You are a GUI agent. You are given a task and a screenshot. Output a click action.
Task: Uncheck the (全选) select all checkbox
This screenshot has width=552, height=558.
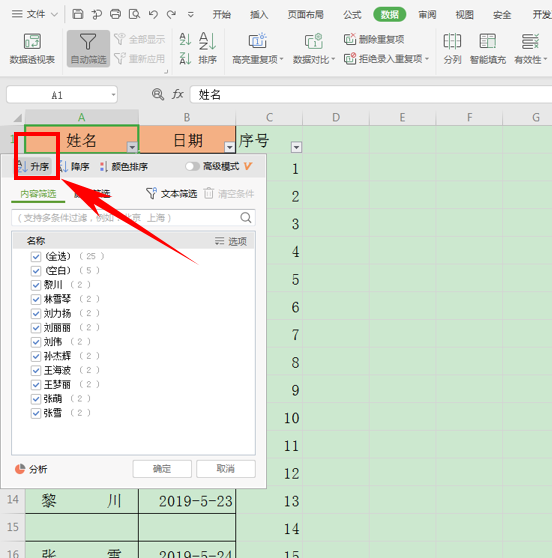pyautogui.click(x=36, y=256)
